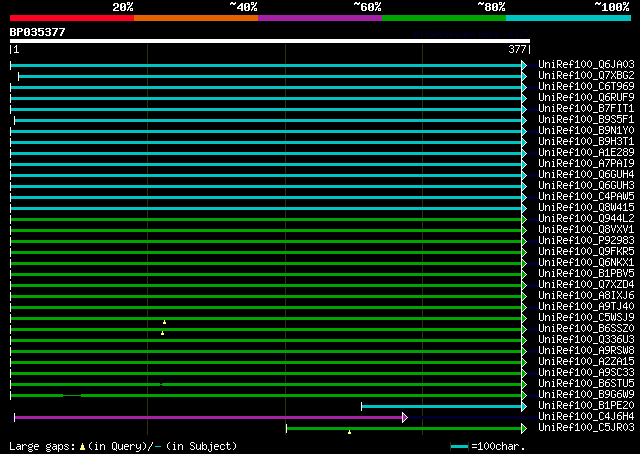Select label UniRef100_B9H3T1
Viewport: 640px width, 454px height.
pos(586,141)
